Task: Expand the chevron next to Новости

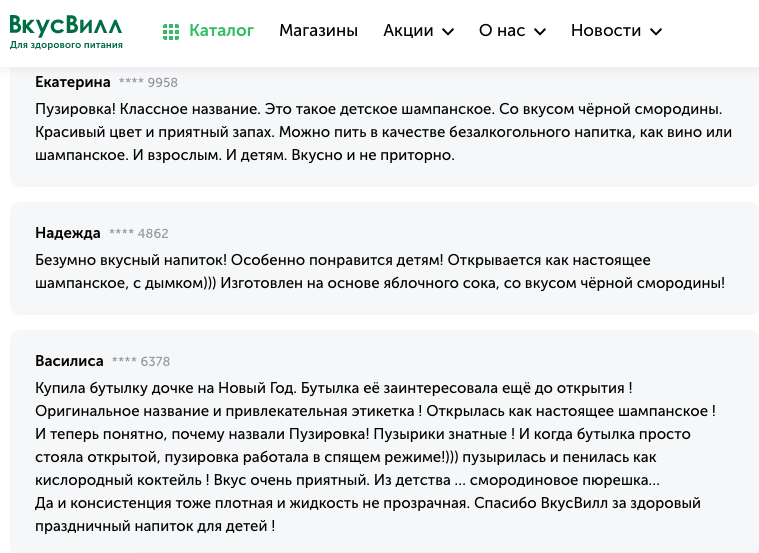Action: 655,32
